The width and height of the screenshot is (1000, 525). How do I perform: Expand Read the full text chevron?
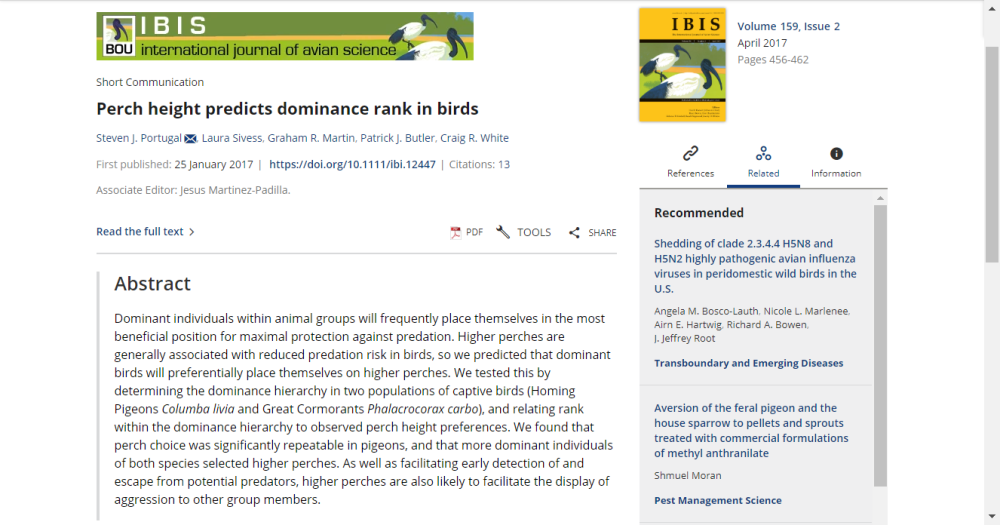click(x=191, y=232)
